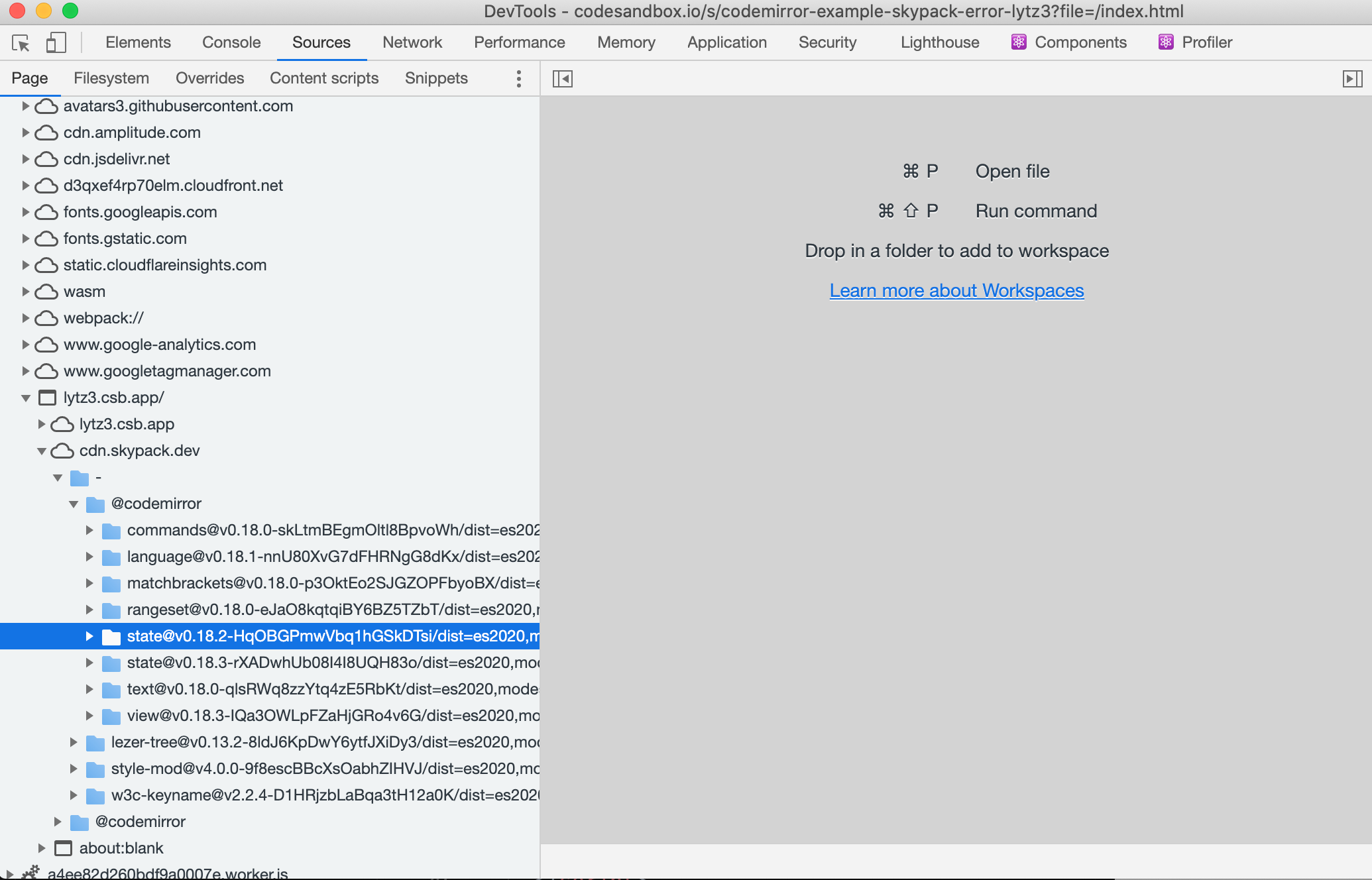Click the frame icon beside lytz3.csb.app/
This screenshot has height=880, width=1372.
pos(47,398)
